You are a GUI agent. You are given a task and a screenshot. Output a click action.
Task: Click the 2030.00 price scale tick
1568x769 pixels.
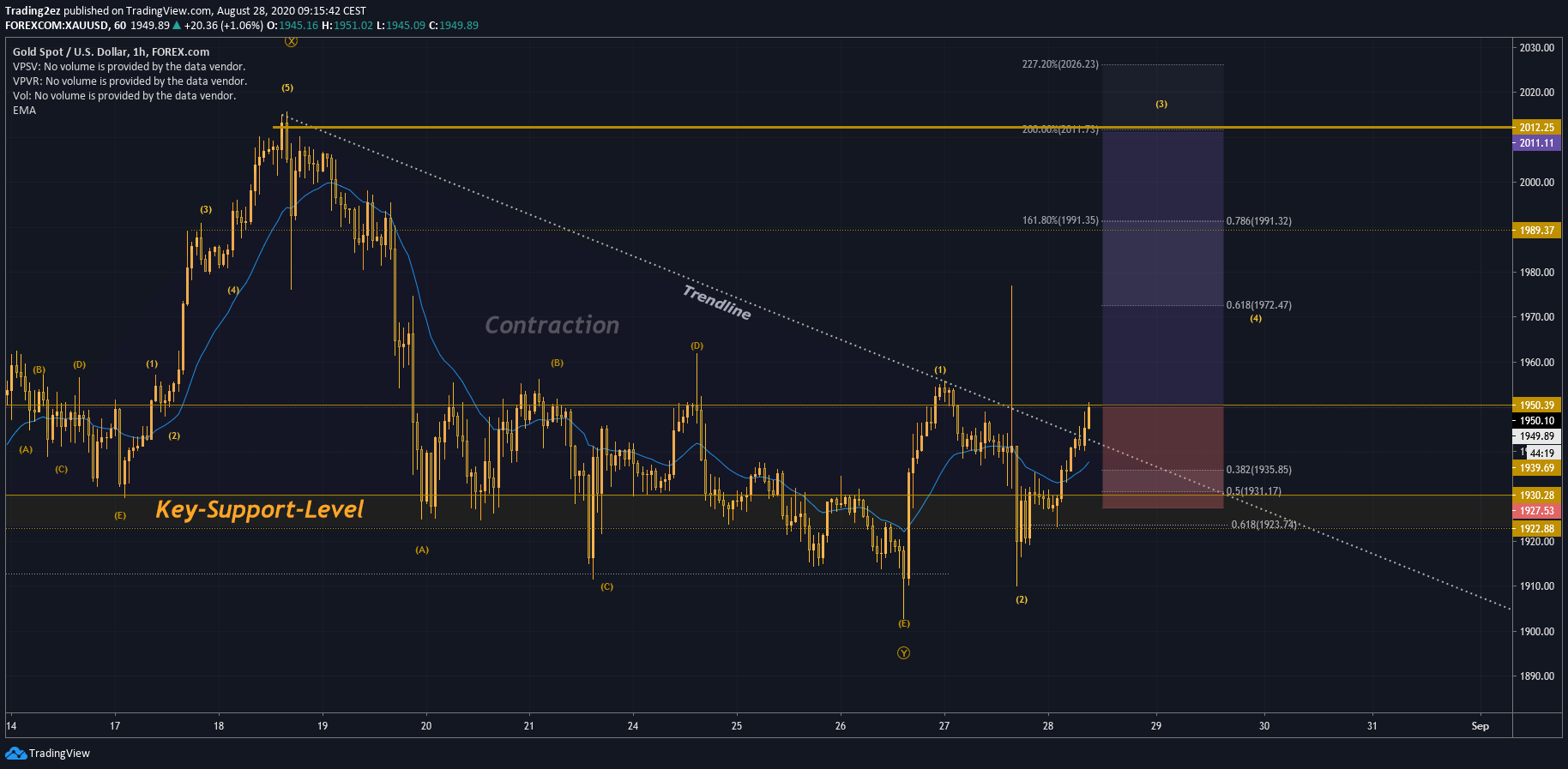click(x=1536, y=48)
